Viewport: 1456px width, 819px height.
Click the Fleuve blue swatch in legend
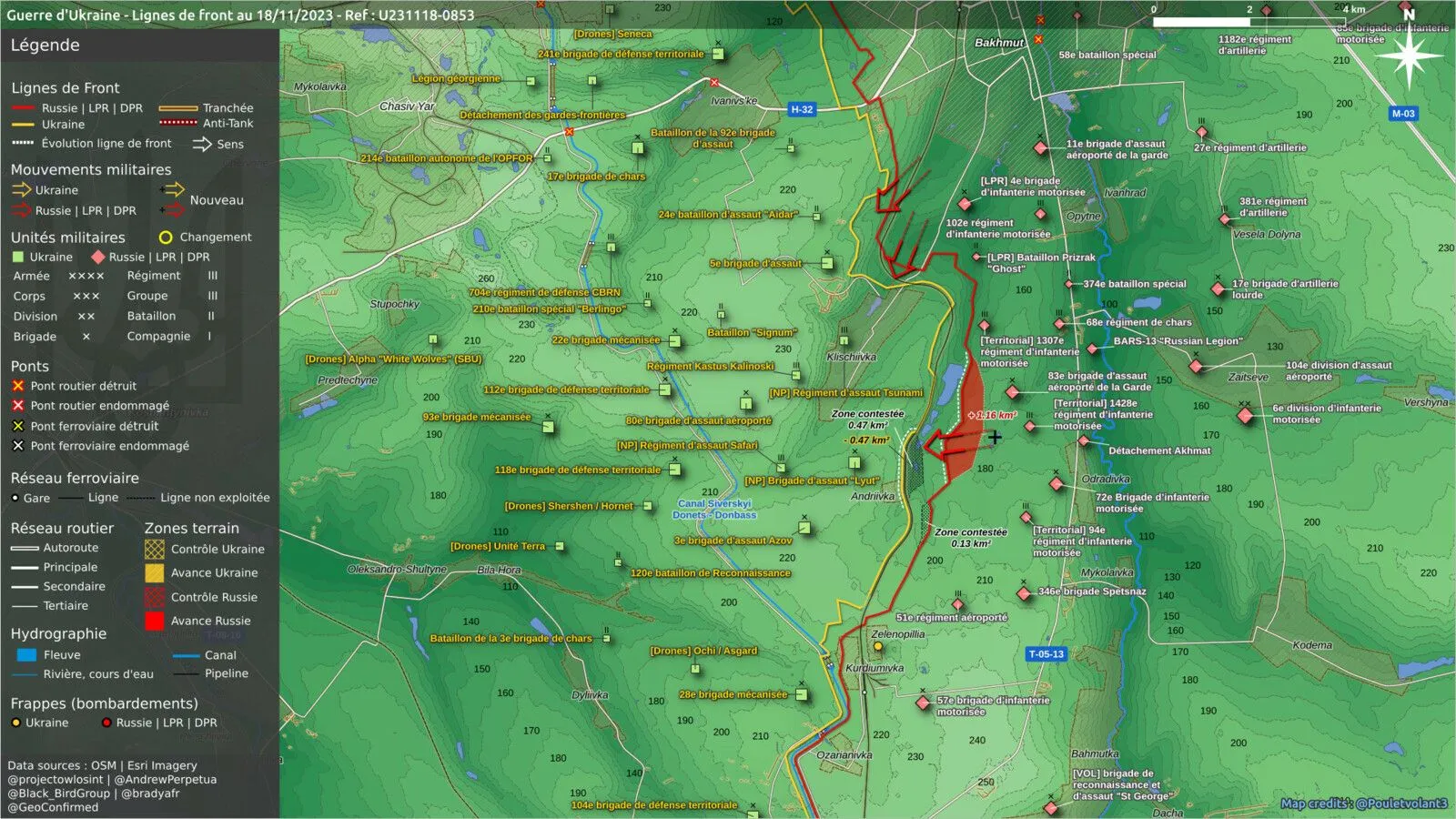[x=26, y=655]
